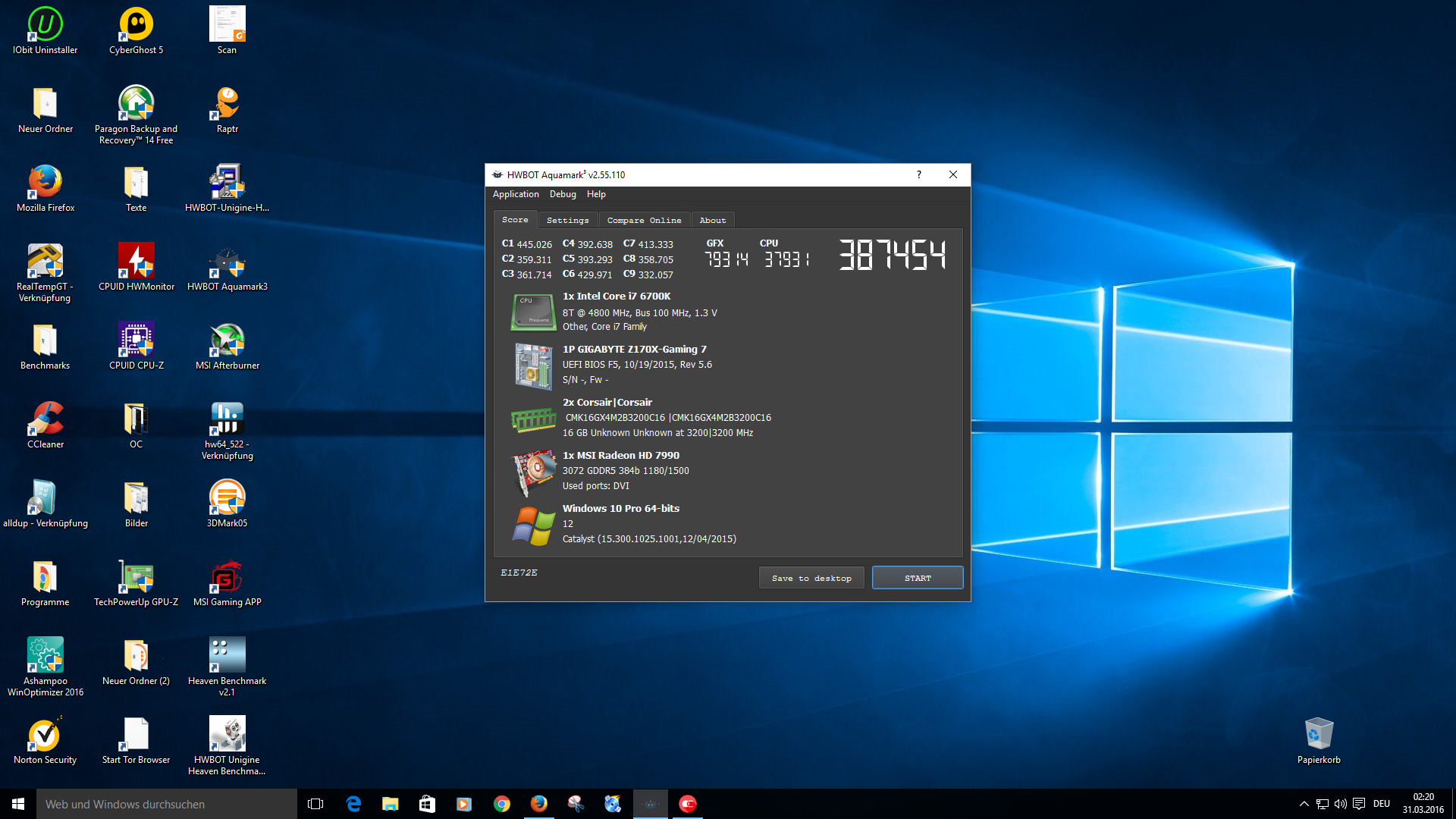
Task: Switch to the Settings tab
Action: pyautogui.click(x=567, y=220)
